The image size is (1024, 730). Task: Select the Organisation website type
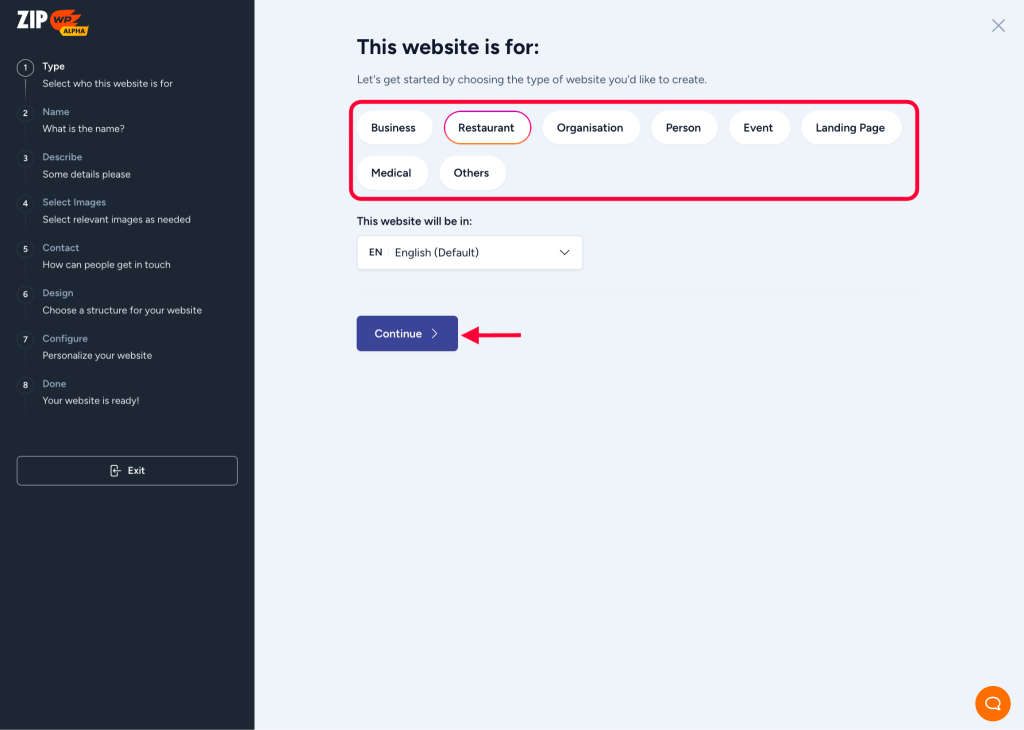tap(591, 127)
